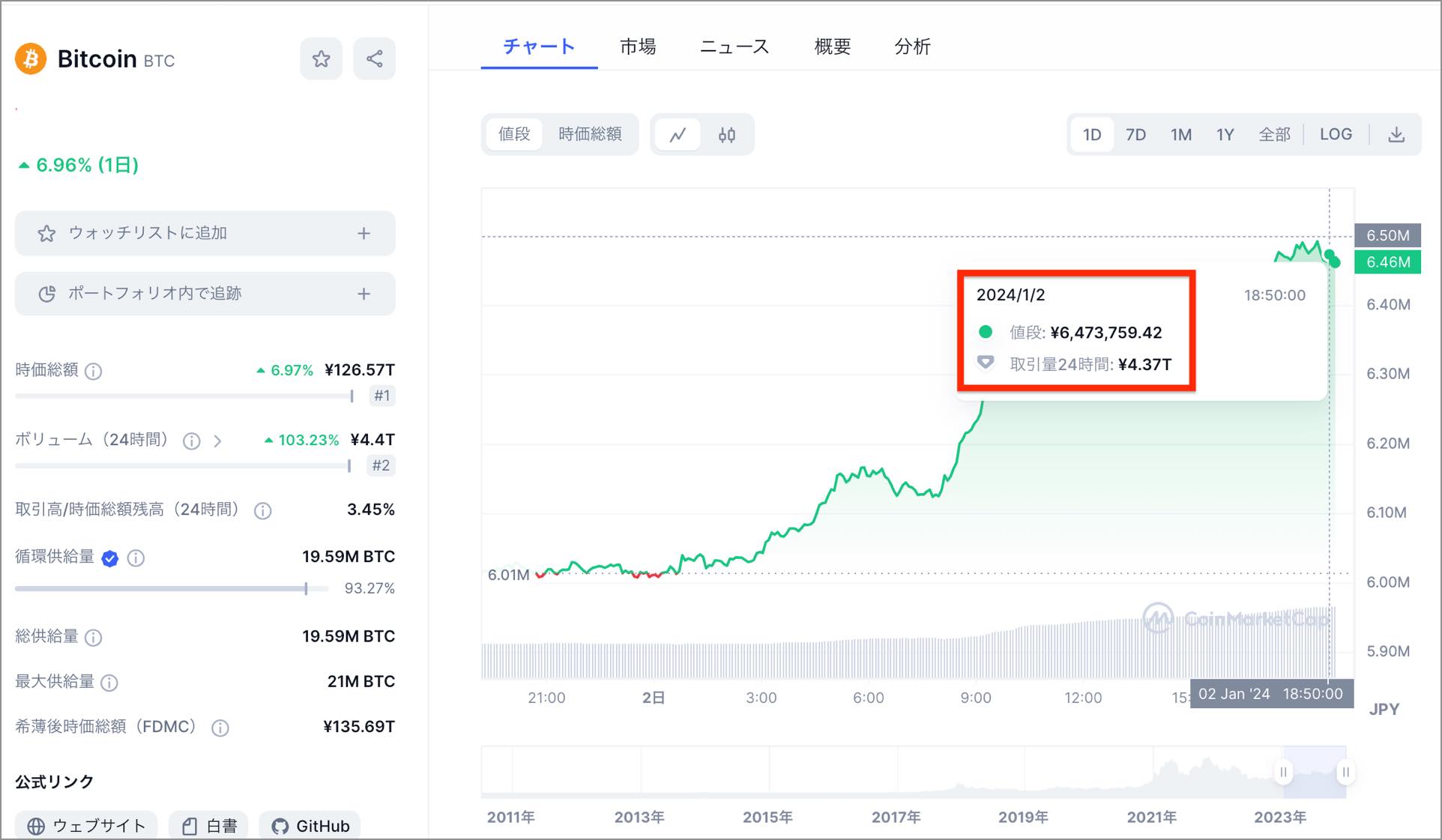Screen dimensions: 1442x840
Task: Click ポートフォリオ内で追跡 button
Action: pos(205,294)
